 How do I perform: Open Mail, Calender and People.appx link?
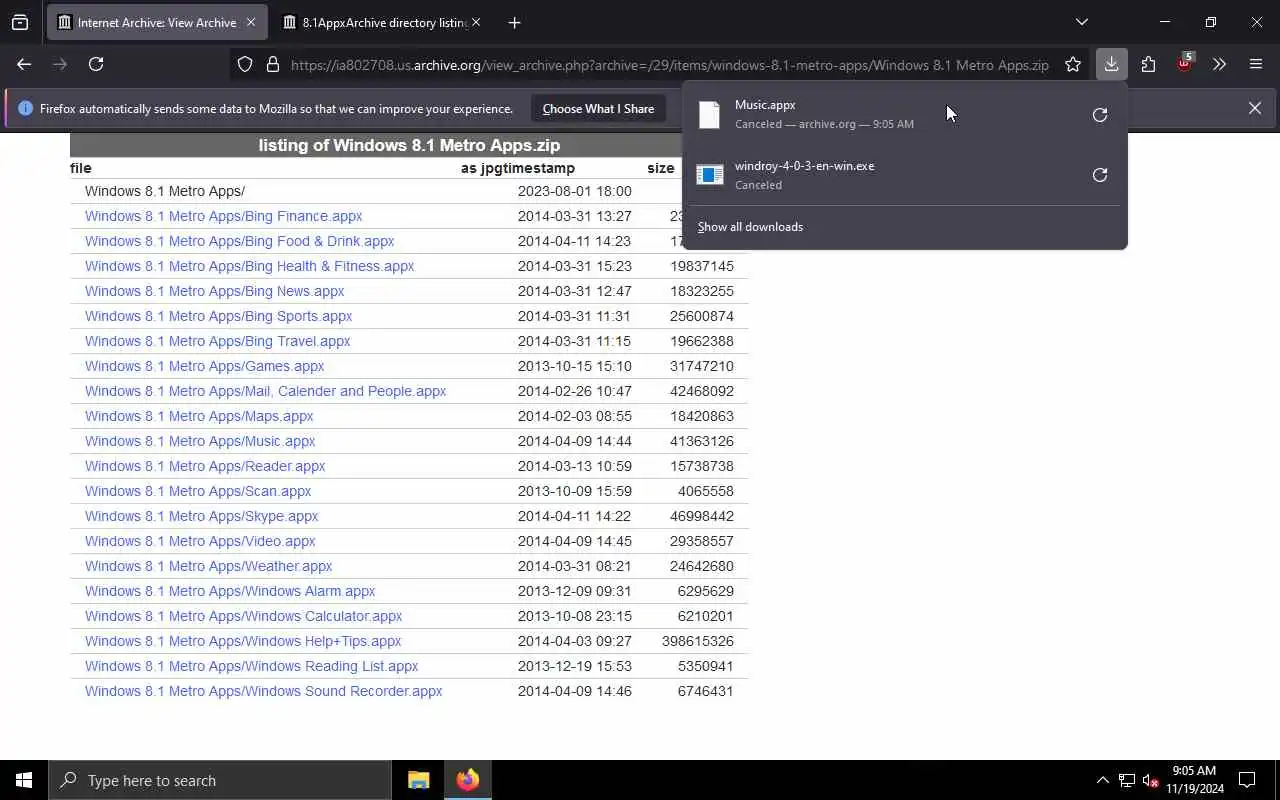[265, 391]
